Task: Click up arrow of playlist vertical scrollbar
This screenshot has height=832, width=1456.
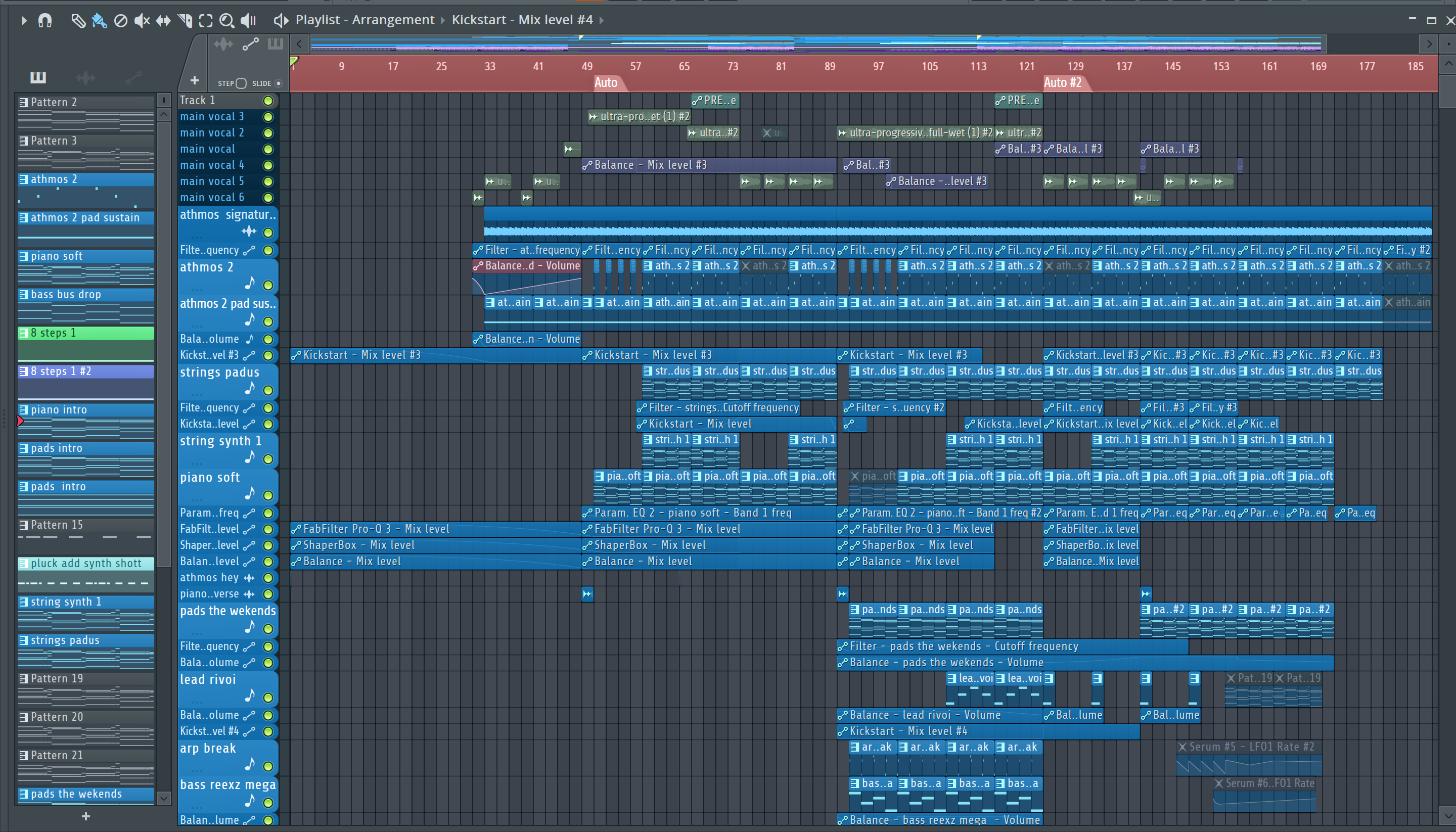Action: (1448, 63)
